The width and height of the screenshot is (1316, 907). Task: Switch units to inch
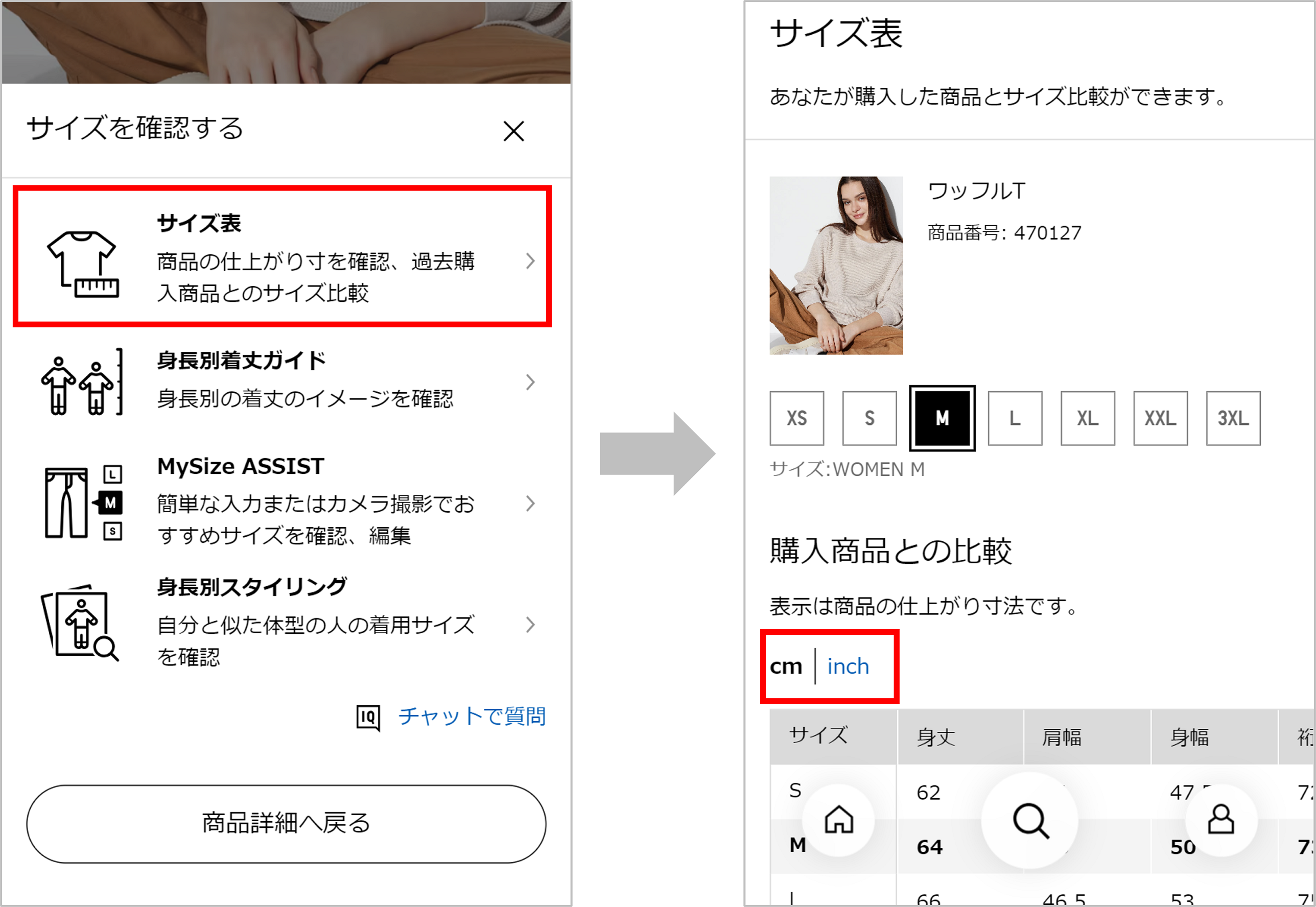[x=848, y=666]
